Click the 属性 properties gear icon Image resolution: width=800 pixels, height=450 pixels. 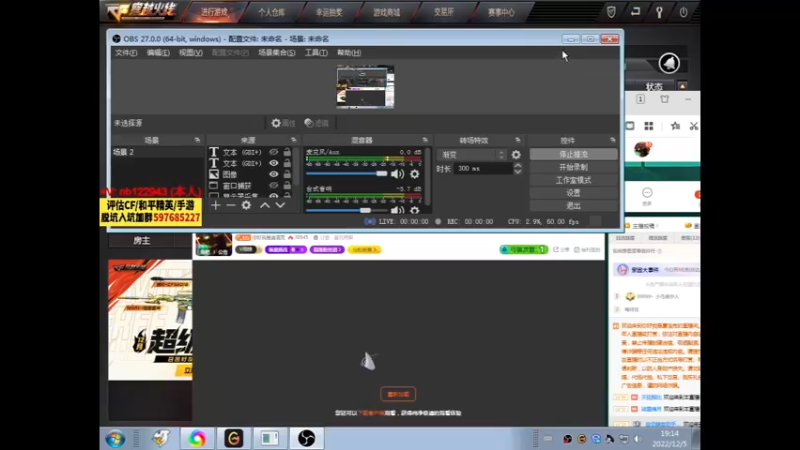point(276,123)
